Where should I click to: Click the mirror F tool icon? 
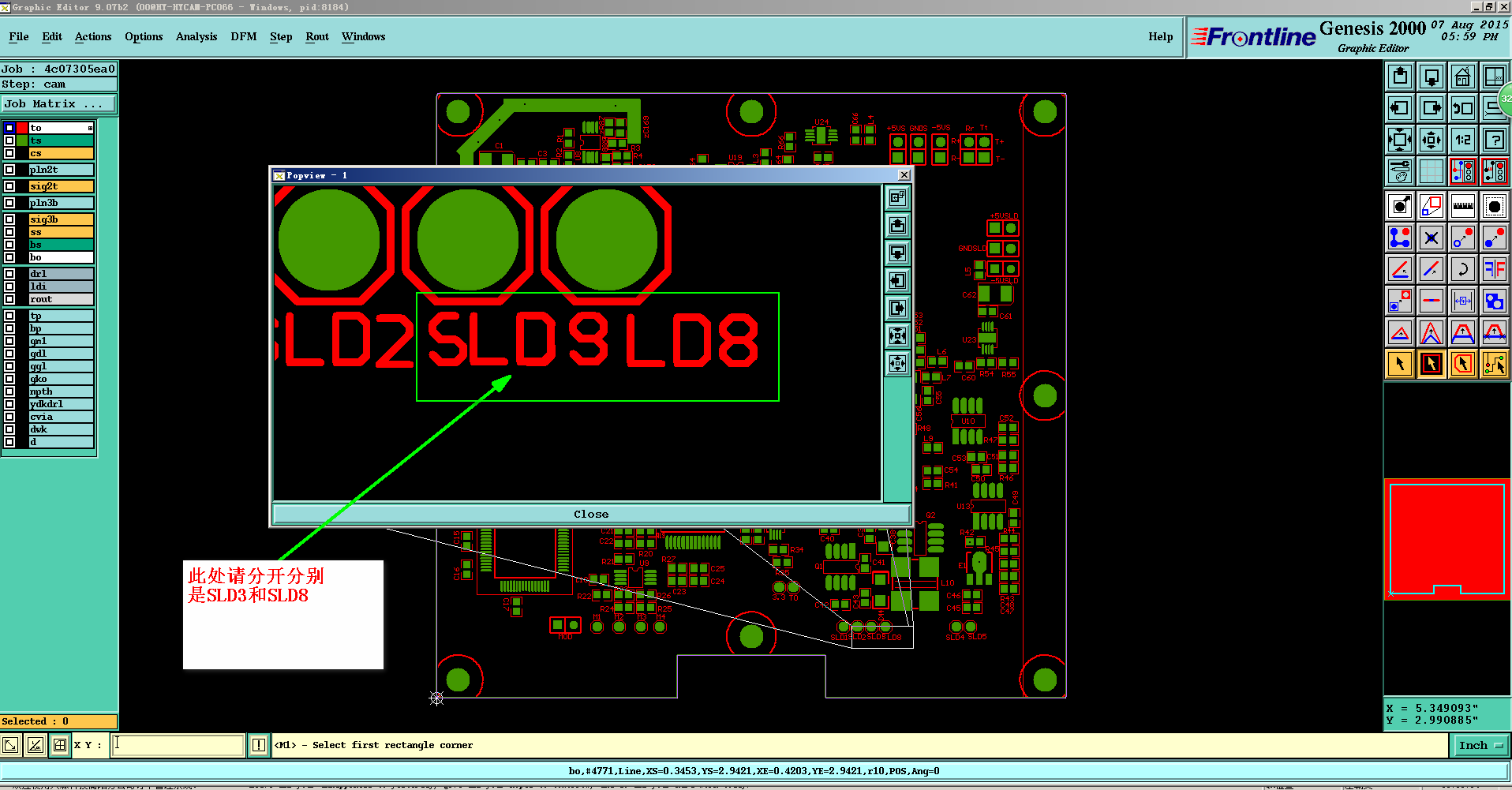(x=1495, y=269)
